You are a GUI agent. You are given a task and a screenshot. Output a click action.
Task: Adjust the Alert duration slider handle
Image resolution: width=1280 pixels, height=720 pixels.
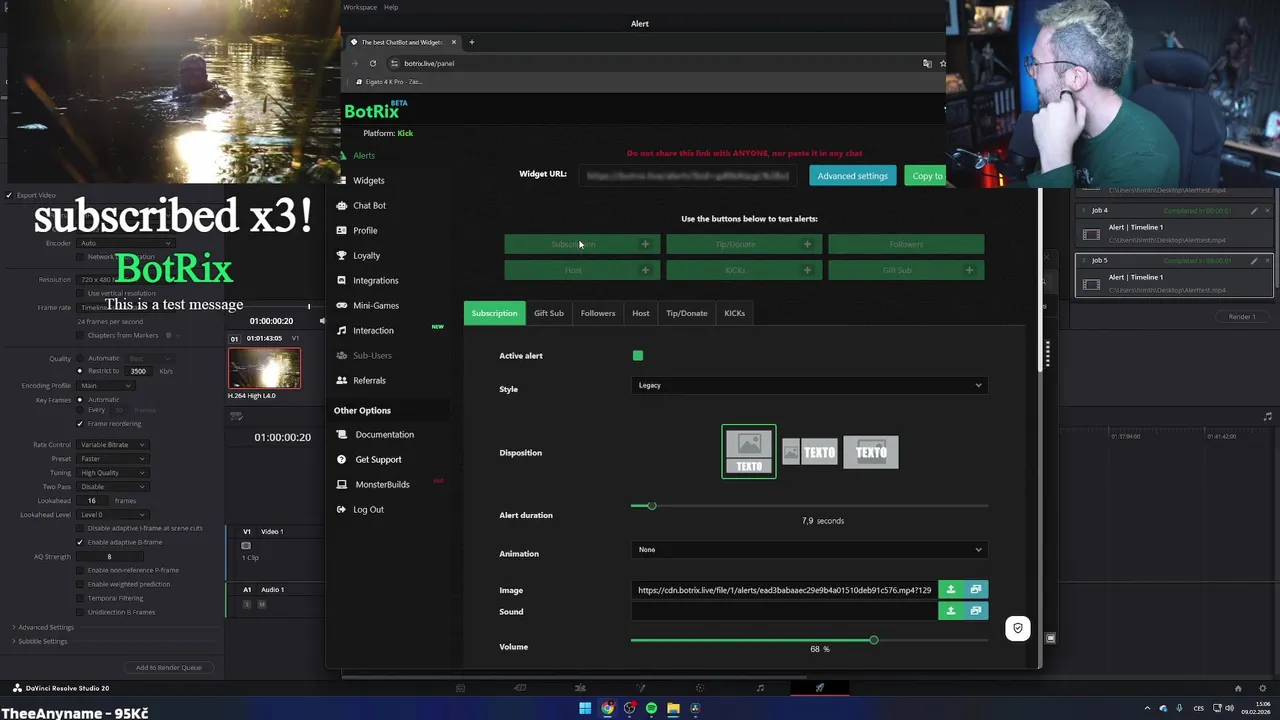click(x=652, y=506)
